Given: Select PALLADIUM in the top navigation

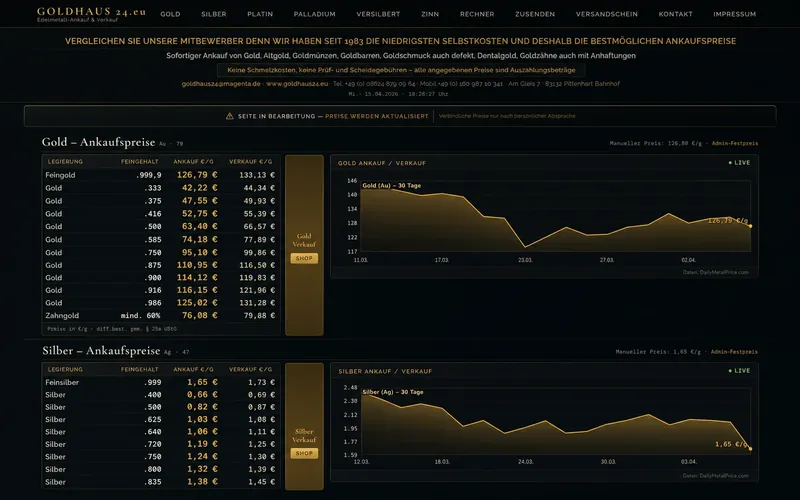Looking at the screenshot, I should click(314, 14).
